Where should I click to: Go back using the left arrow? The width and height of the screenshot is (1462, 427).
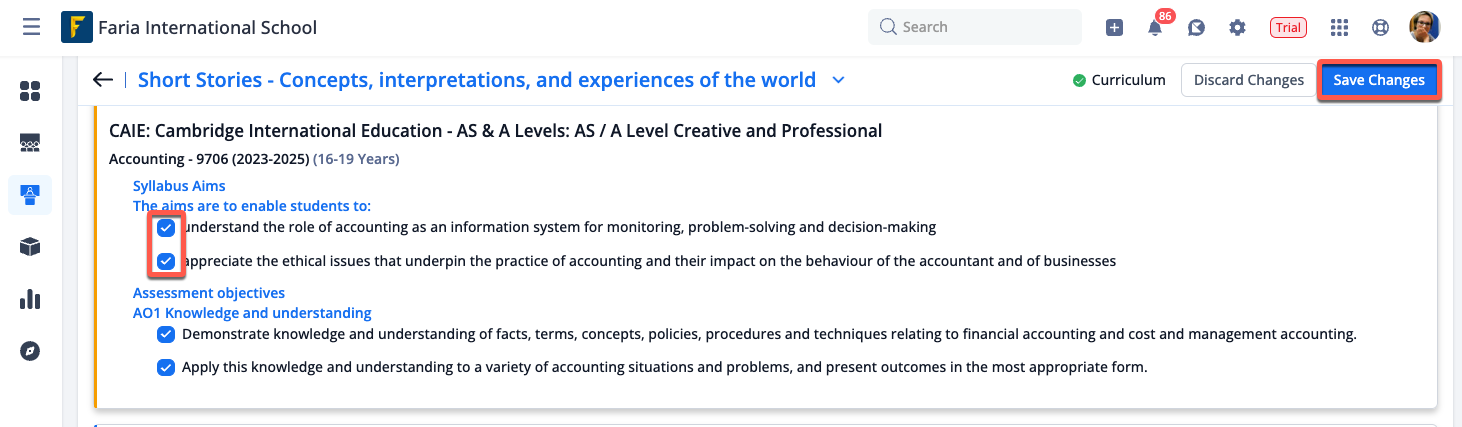coord(102,80)
